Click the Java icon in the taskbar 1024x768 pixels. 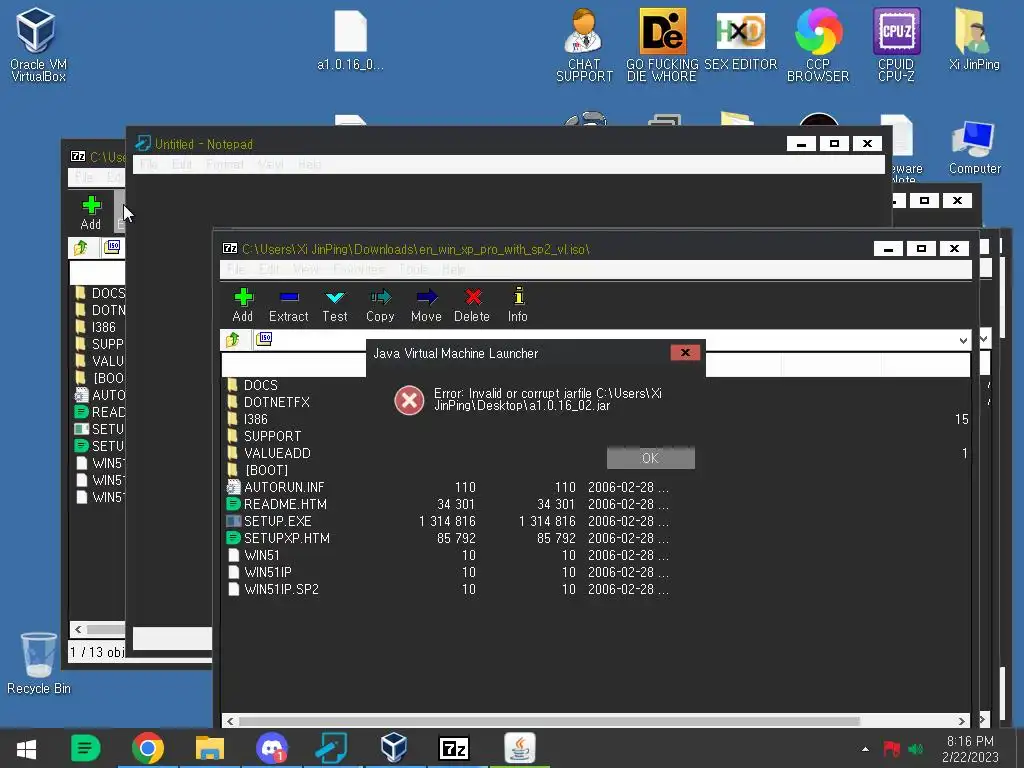click(520, 748)
